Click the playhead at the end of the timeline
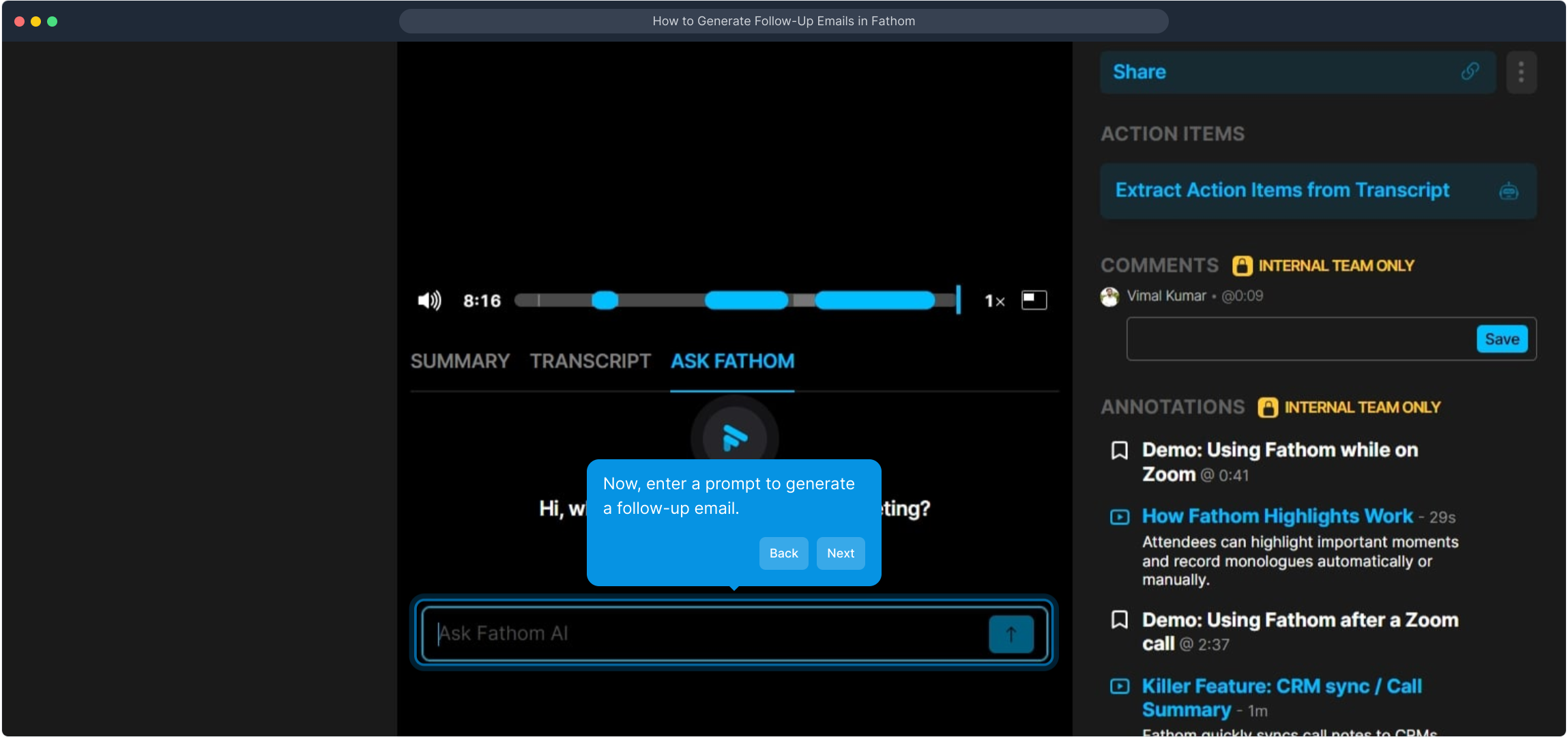Viewport: 1568px width, 737px height. (959, 300)
